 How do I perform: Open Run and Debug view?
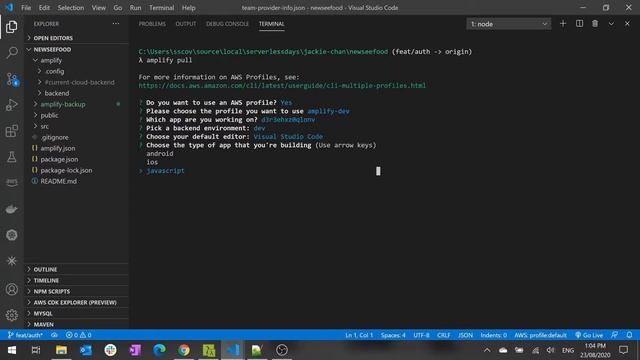point(11,105)
